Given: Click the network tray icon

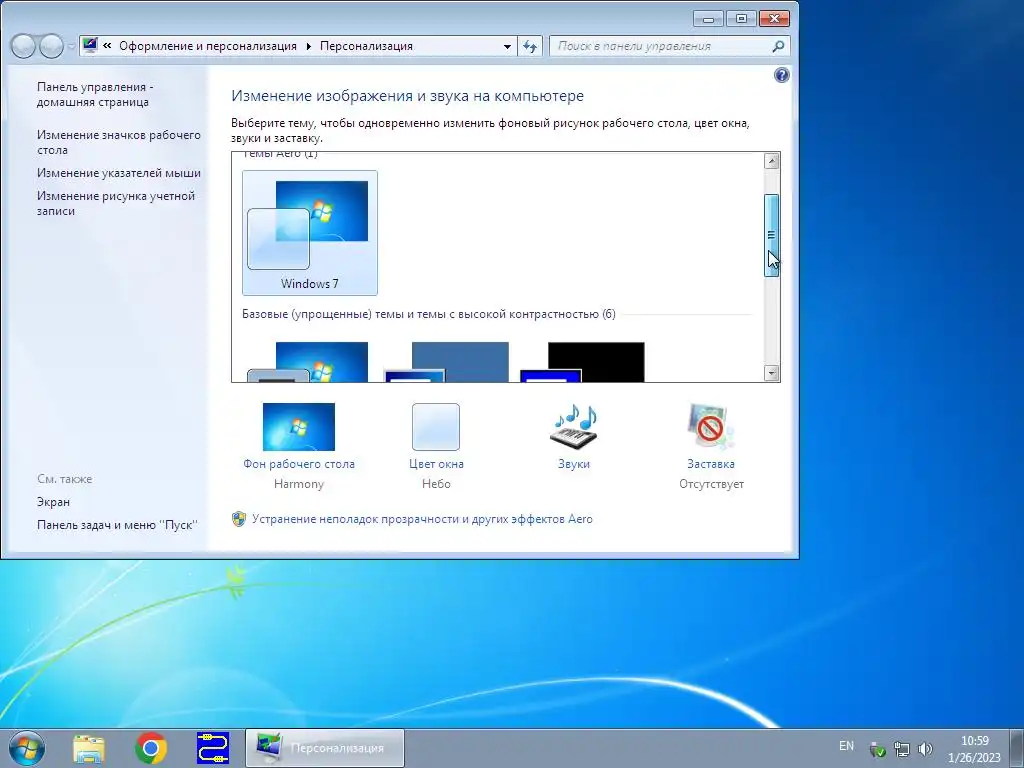Looking at the screenshot, I should coord(902,749).
